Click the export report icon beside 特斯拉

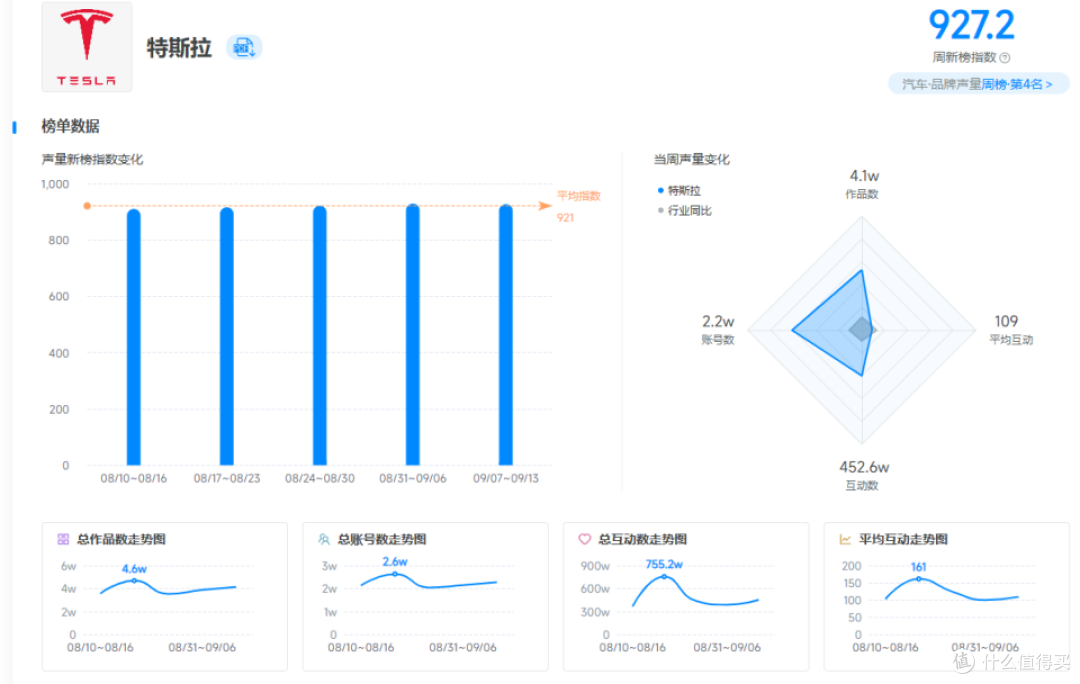click(x=244, y=48)
